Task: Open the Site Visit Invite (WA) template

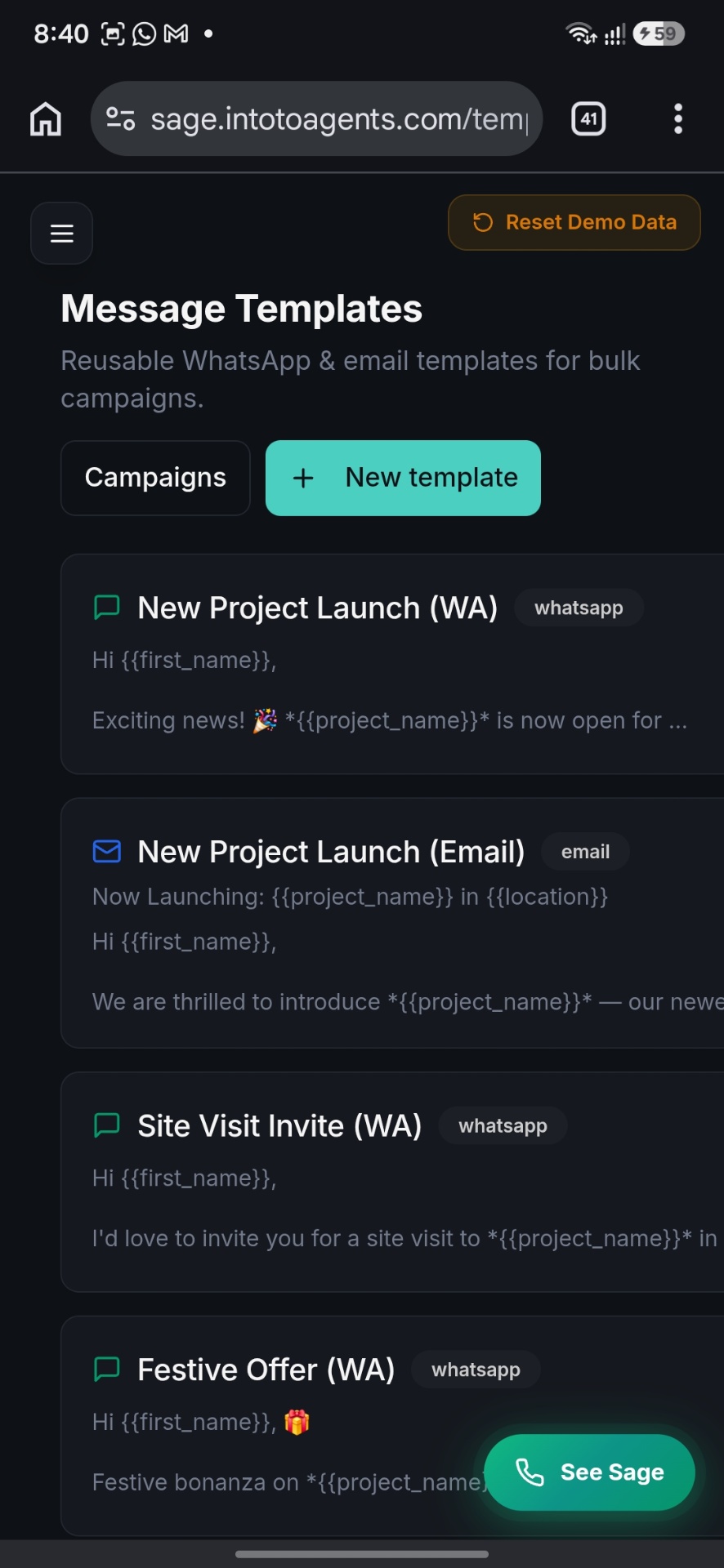Action: [392, 1182]
